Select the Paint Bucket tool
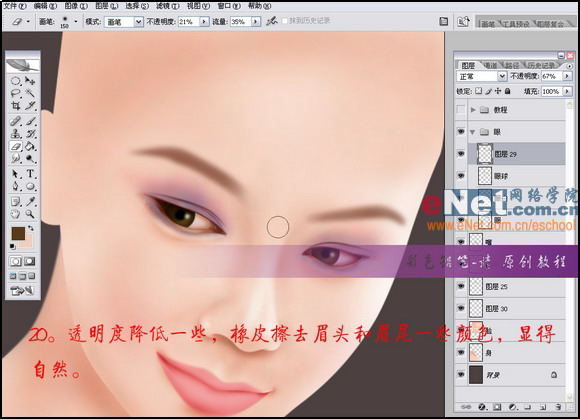This screenshot has height=419, width=580. (30, 146)
